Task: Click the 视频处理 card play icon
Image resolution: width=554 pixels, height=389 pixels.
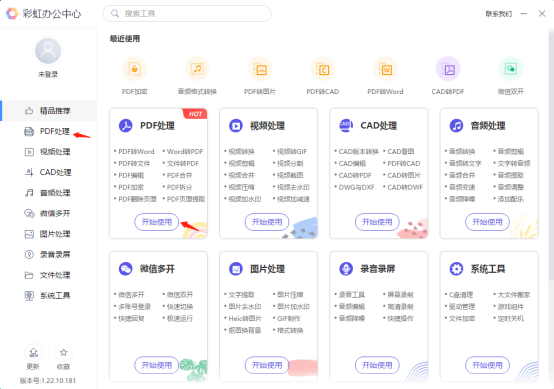Action: (x=236, y=125)
